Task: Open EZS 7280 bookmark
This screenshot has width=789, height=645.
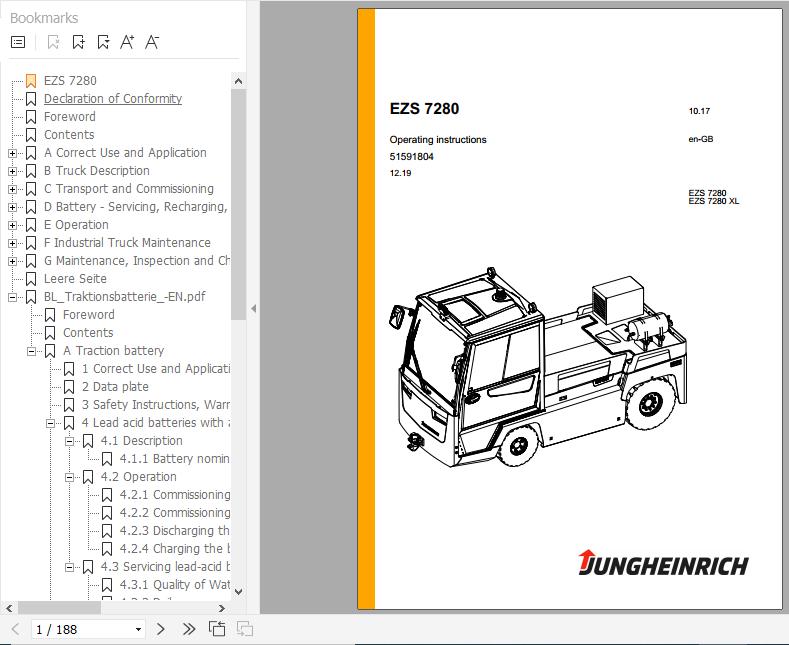Action: (70, 81)
